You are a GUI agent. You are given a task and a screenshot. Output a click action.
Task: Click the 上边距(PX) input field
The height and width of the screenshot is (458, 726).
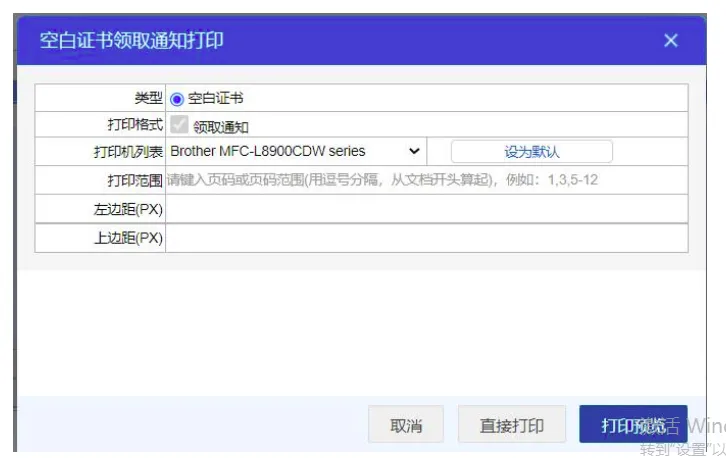426,238
